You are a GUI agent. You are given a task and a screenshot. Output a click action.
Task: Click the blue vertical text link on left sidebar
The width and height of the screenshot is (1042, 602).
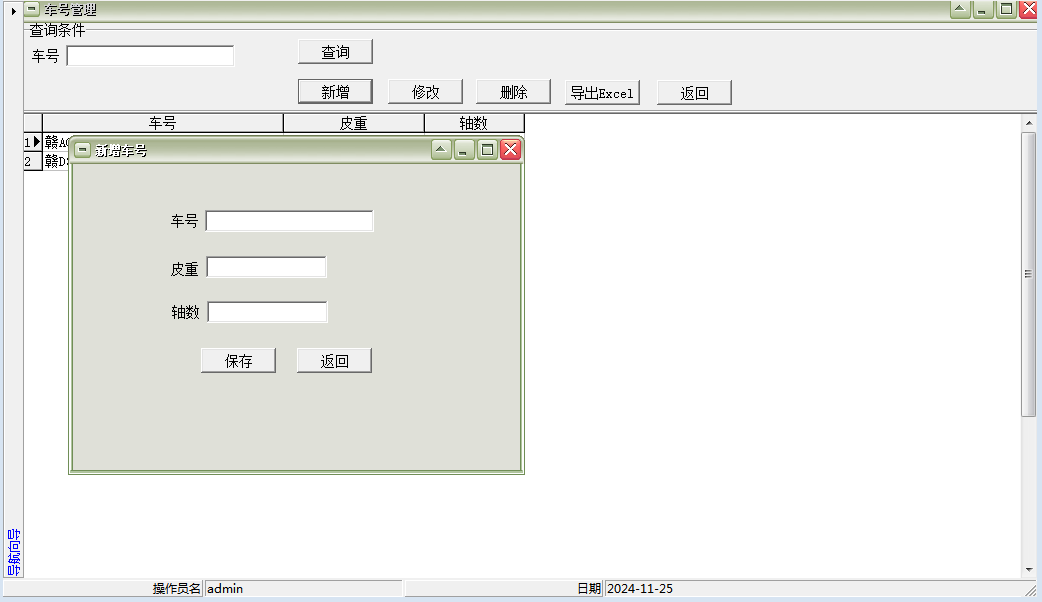coord(13,550)
